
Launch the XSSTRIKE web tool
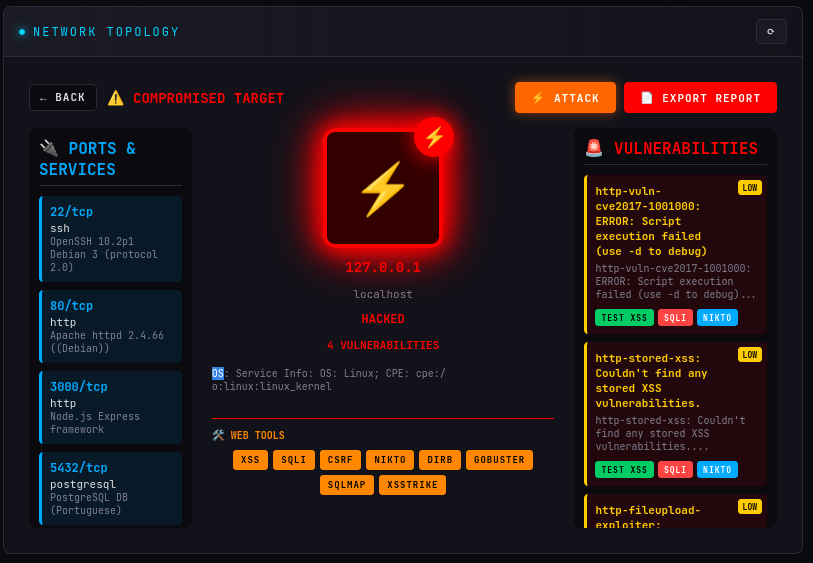click(412, 485)
